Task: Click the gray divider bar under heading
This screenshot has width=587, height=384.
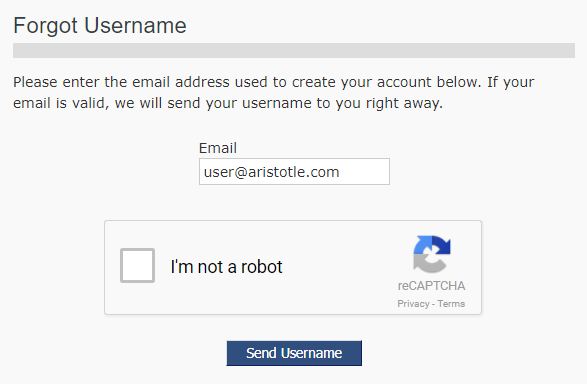Action: (x=294, y=51)
